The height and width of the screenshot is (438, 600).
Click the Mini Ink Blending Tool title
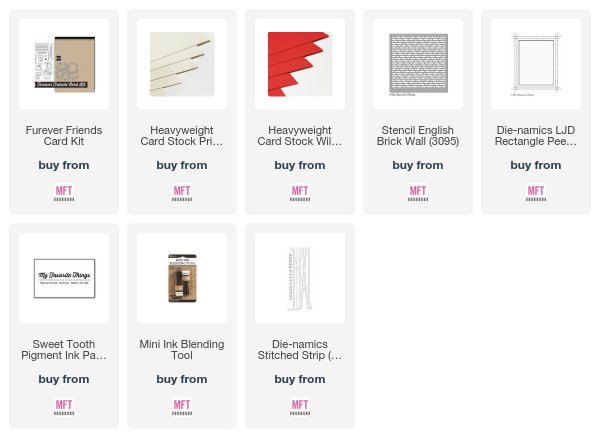tap(182, 350)
